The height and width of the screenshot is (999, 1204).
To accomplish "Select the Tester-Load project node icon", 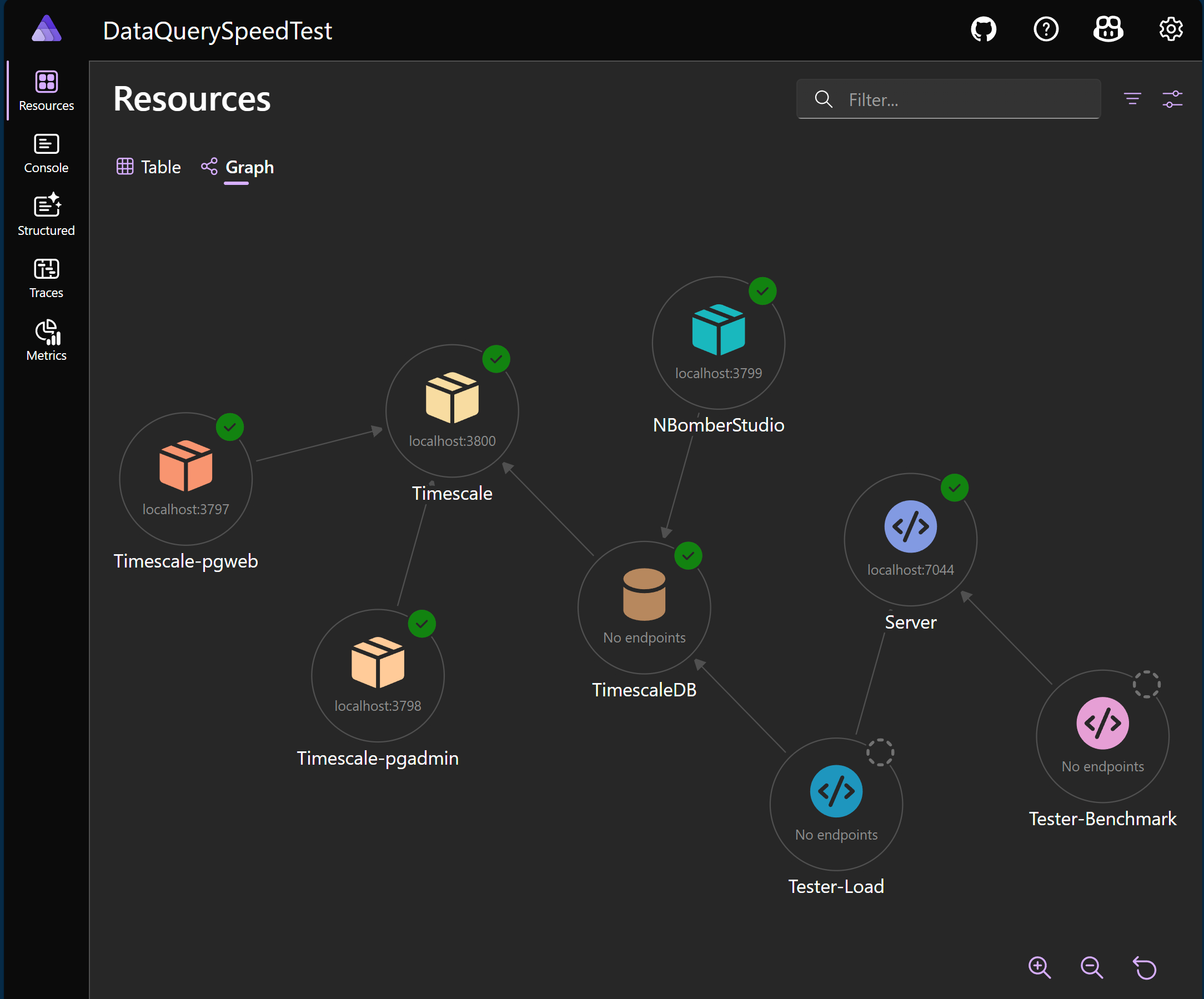I will pos(836,791).
